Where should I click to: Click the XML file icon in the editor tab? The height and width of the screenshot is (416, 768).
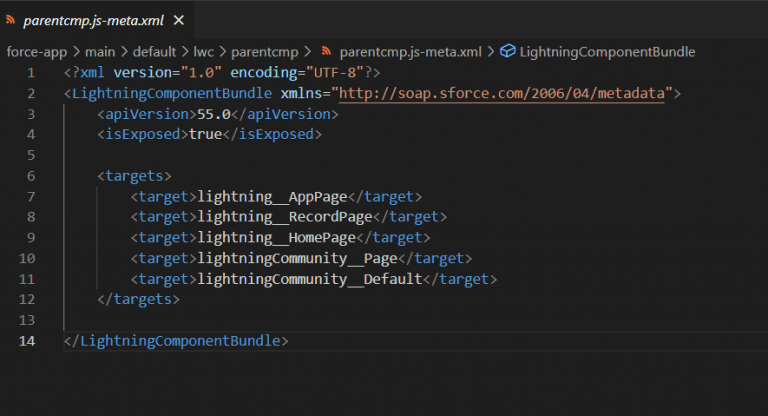pos(11,20)
